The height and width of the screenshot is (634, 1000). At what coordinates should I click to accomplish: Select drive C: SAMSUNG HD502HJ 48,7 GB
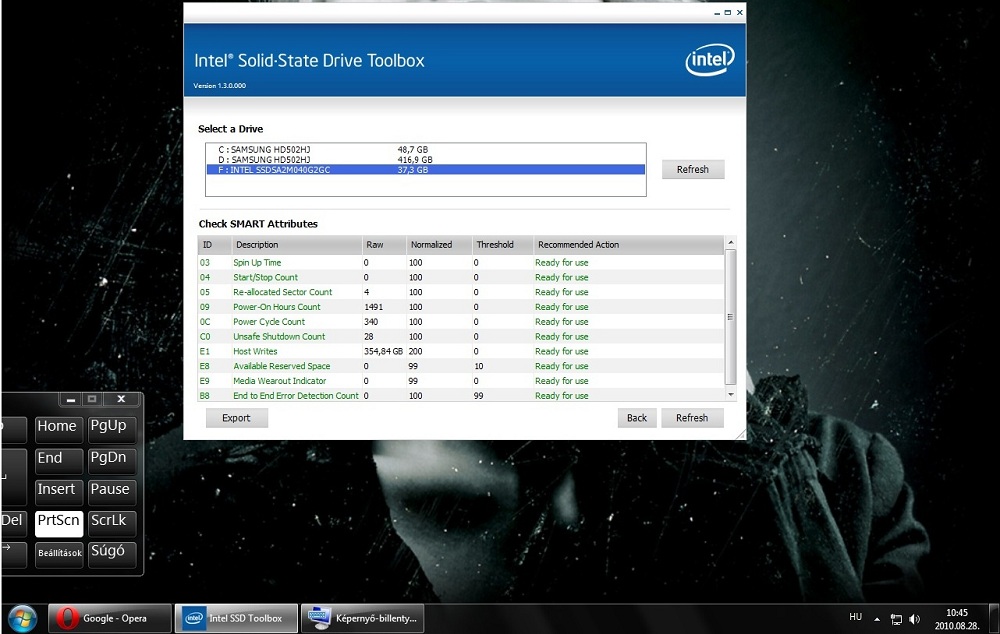[x=425, y=149]
